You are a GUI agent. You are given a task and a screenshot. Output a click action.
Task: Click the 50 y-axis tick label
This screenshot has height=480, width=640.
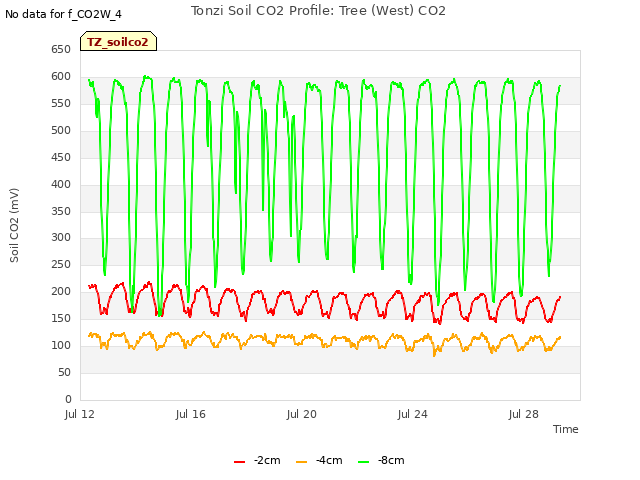64,372
